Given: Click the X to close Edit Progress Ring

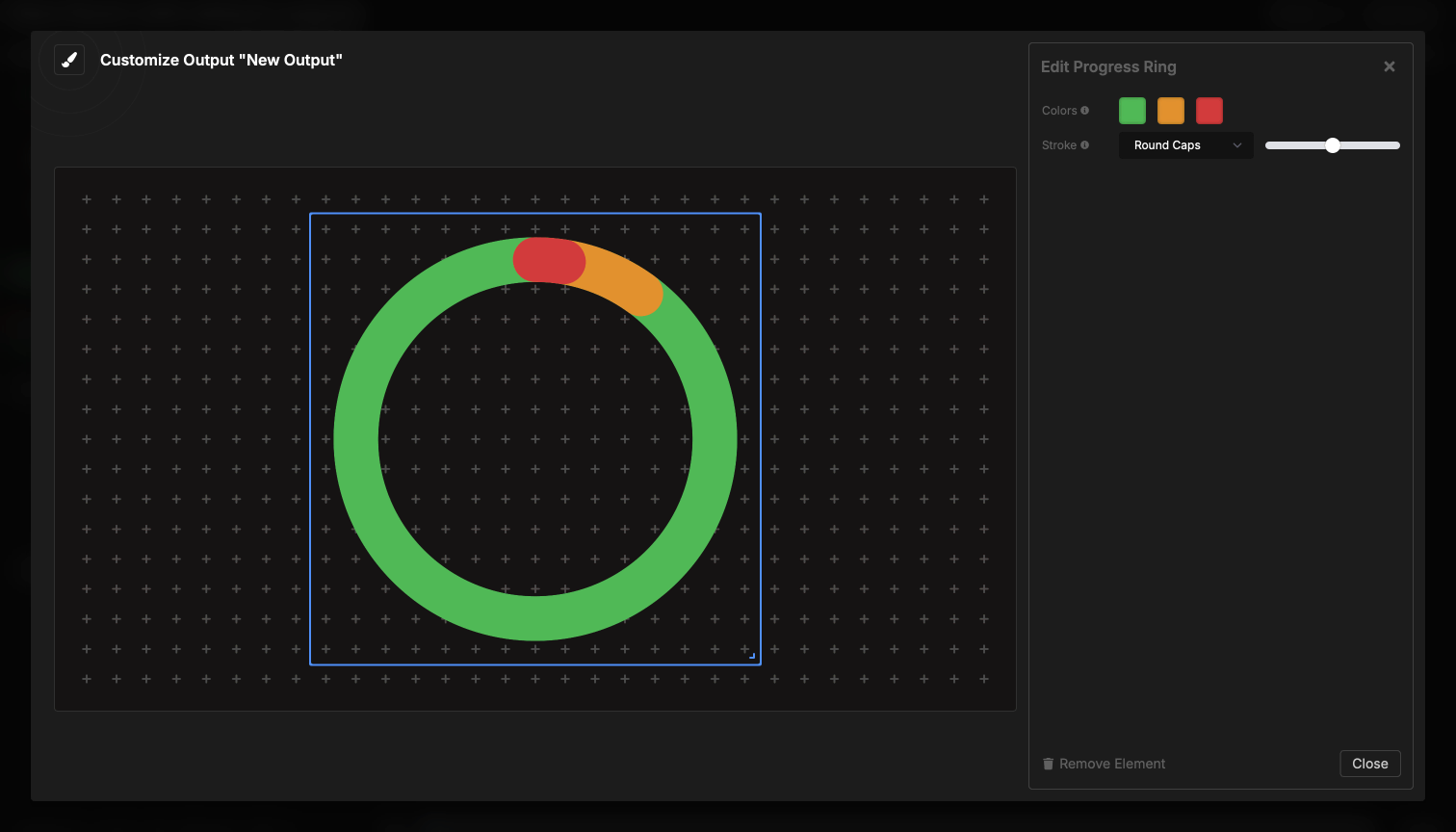Looking at the screenshot, I should 1390,65.
